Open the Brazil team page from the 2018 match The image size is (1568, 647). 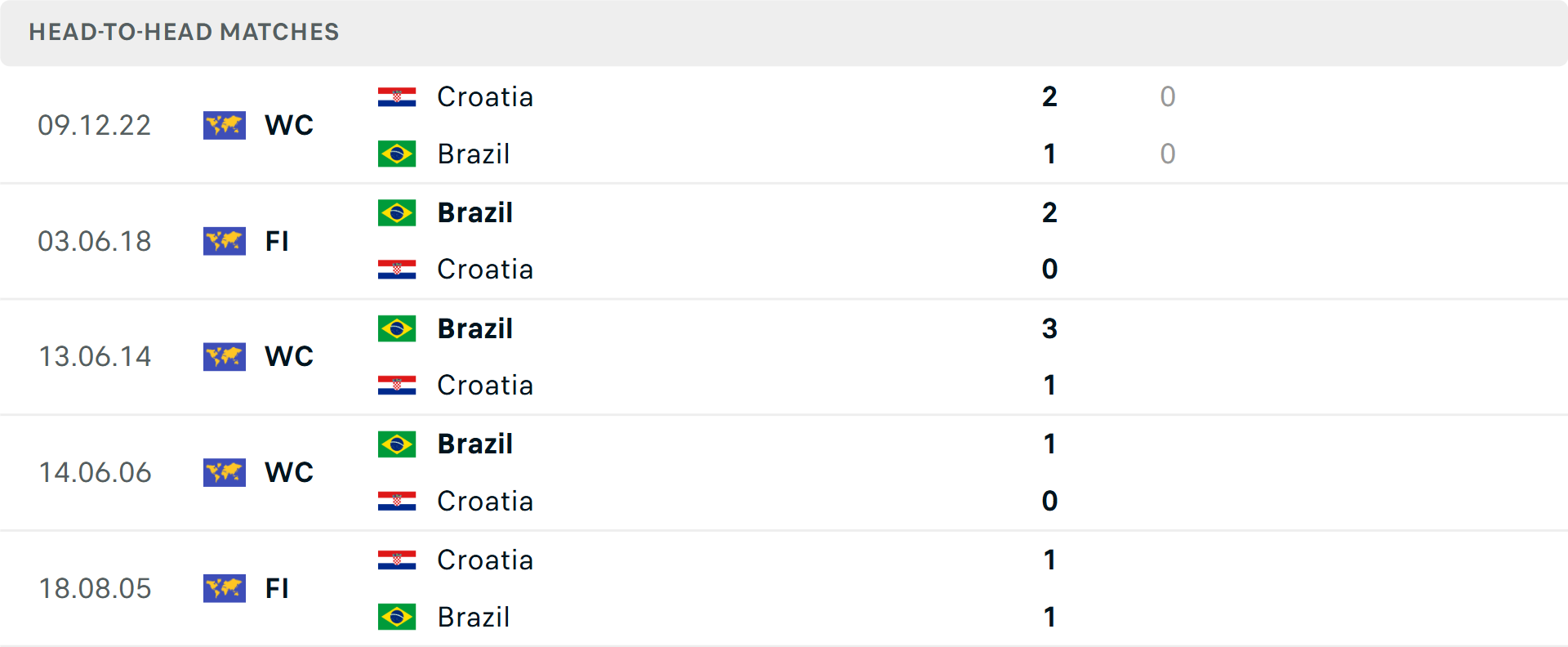[474, 212]
